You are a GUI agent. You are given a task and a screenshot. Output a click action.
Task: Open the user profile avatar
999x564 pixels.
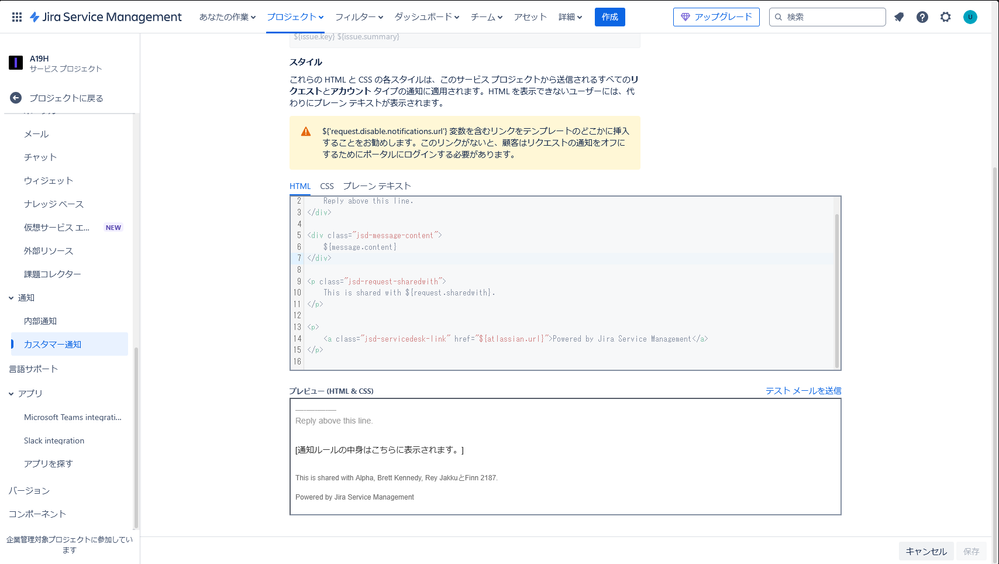click(970, 17)
